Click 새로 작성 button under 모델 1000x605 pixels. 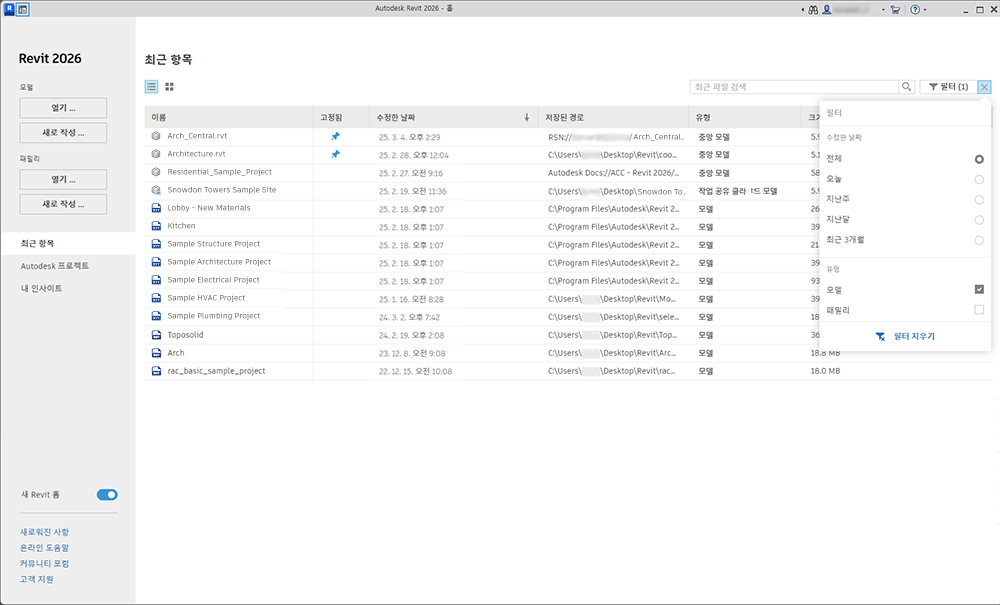63,133
